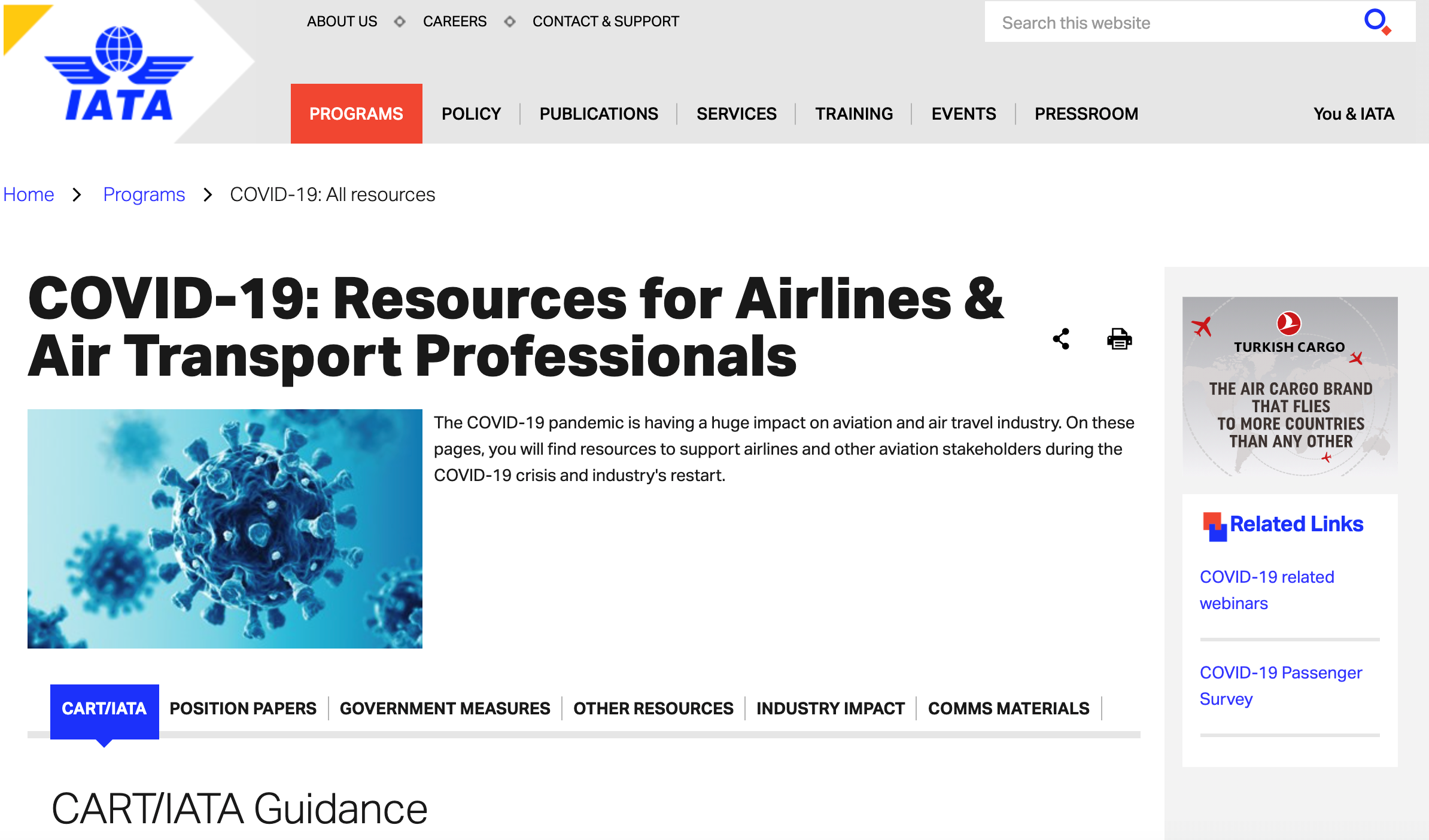Click COVID-19: All resources breadcrumb text
This screenshot has height=840, width=1429.
pyautogui.click(x=333, y=194)
